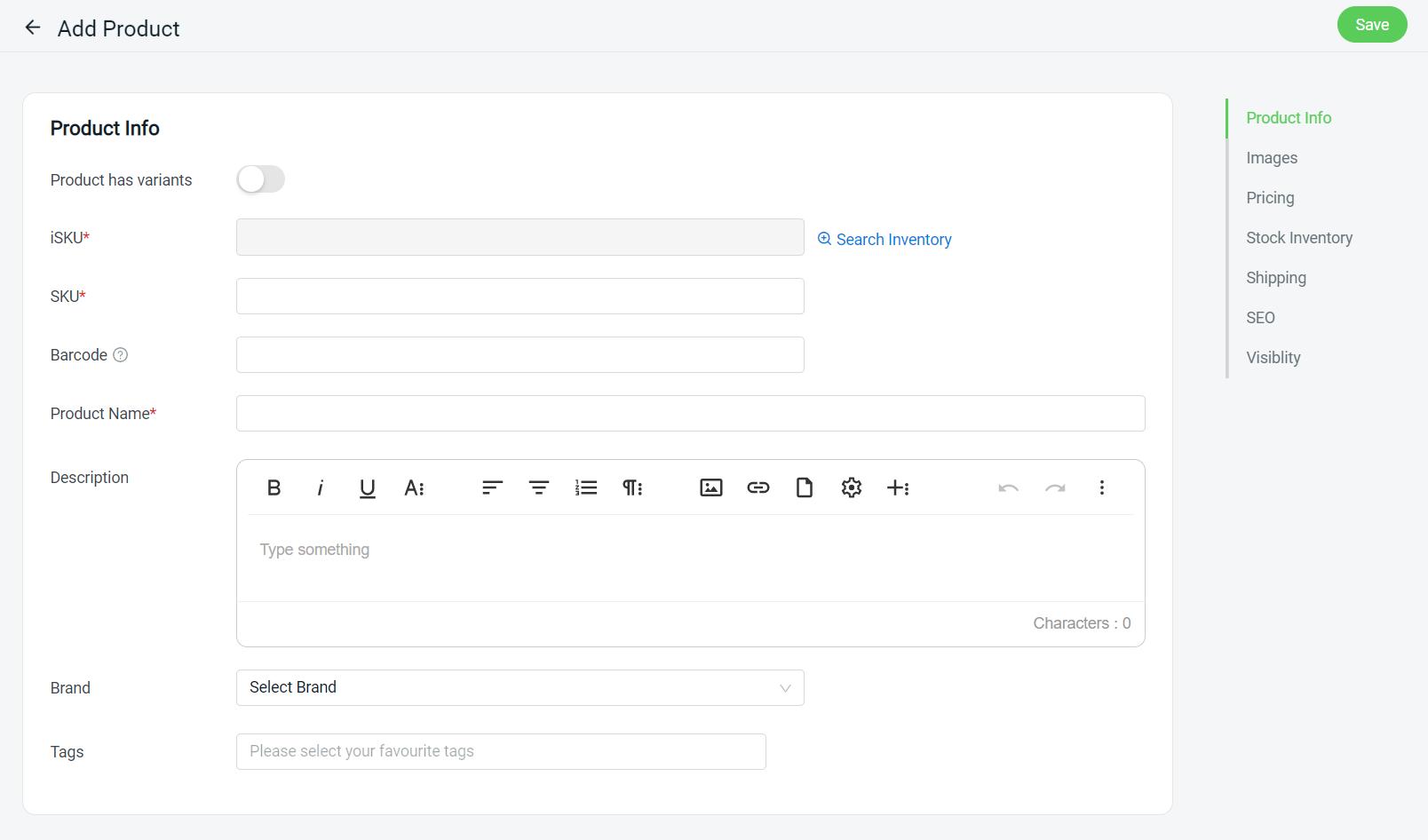The width and height of the screenshot is (1428, 840).
Task: Open the insert image tool
Action: 710,487
